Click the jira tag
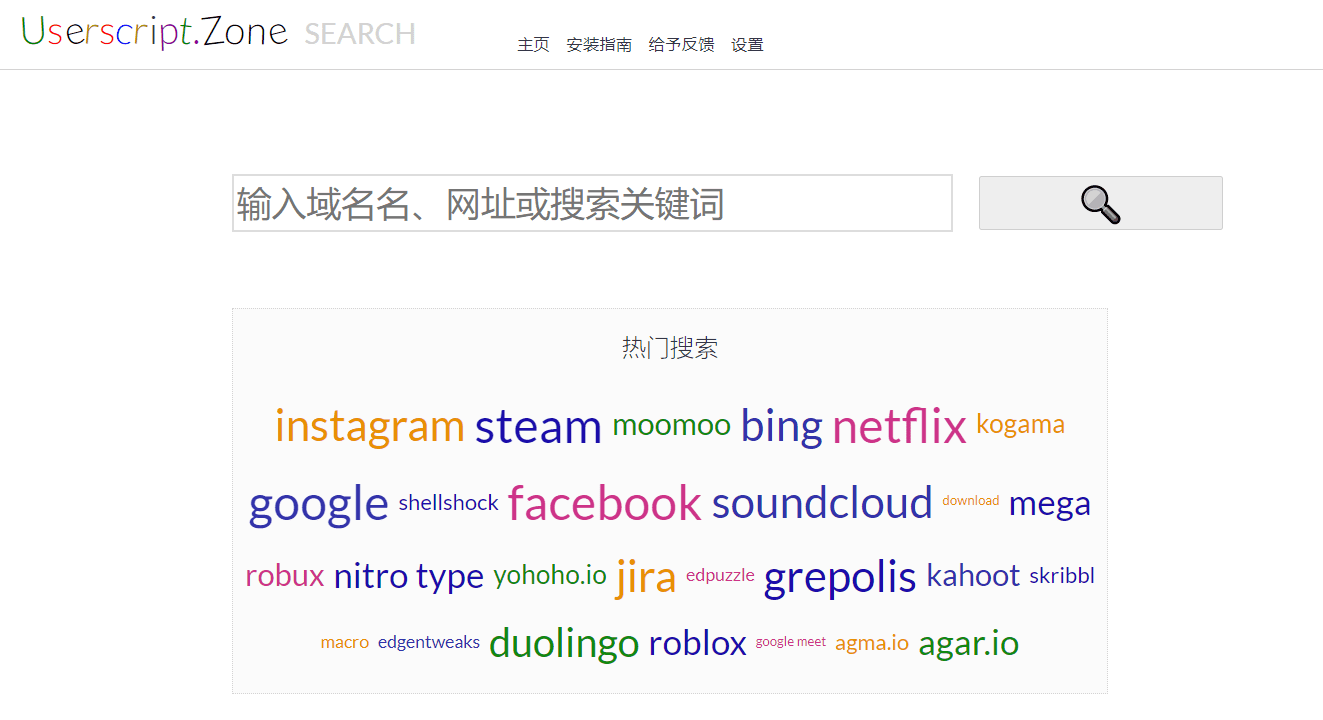 pos(646,577)
